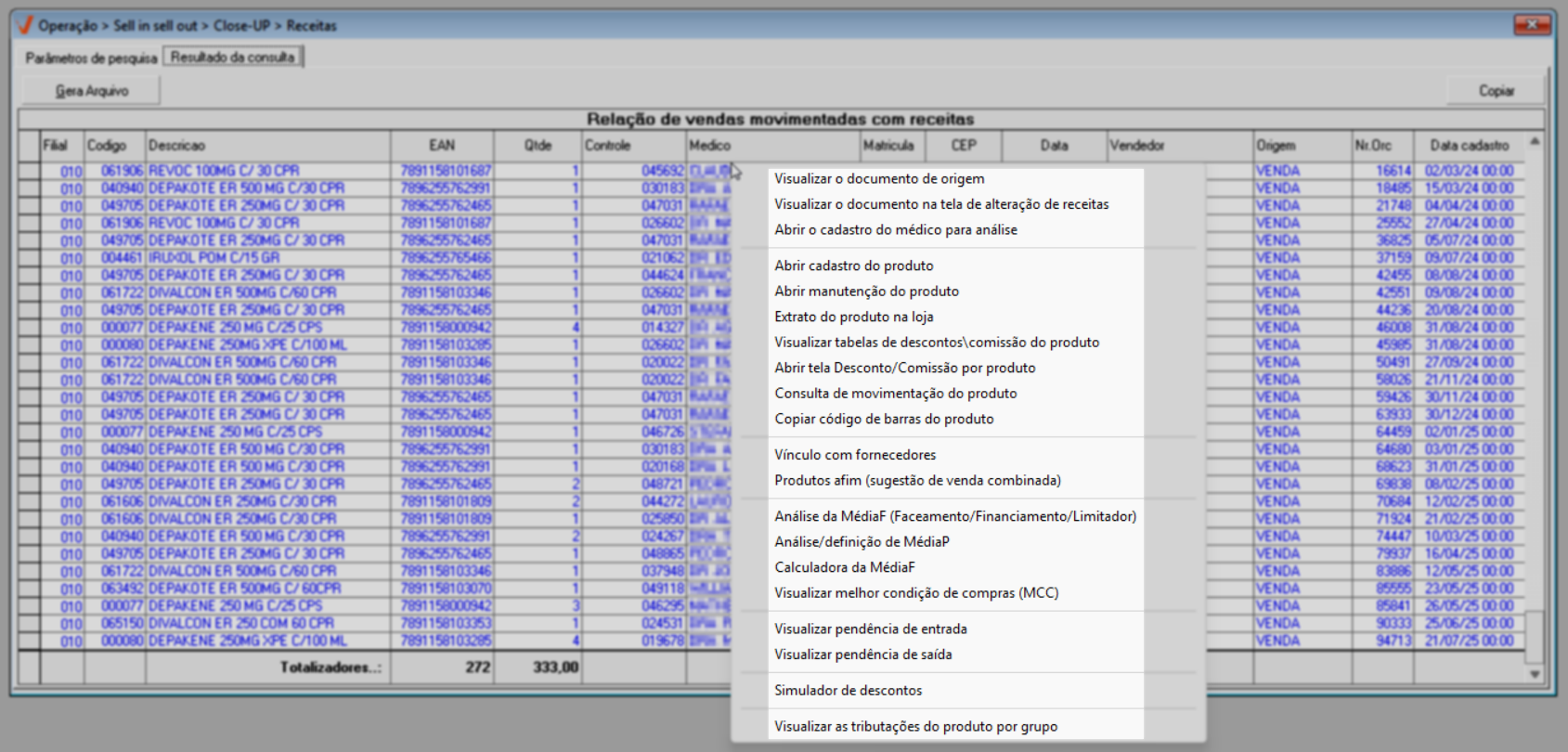Select the Resultado da consulta tab
Screen dimensions: 1568x752
[232, 57]
